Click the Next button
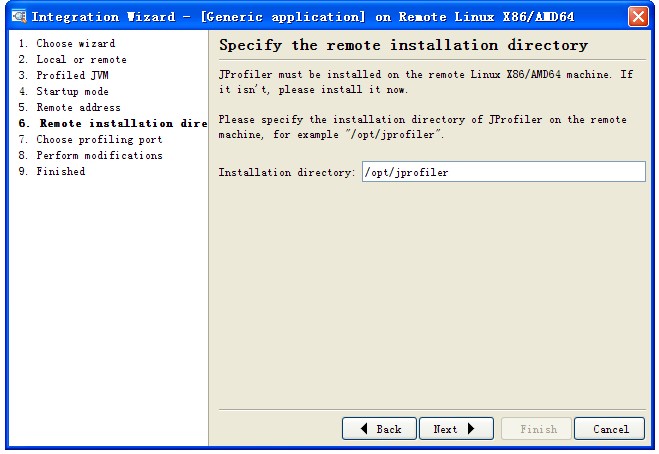Image resolution: width=659 pixels, height=454 pixels. (x=456, y=429)
